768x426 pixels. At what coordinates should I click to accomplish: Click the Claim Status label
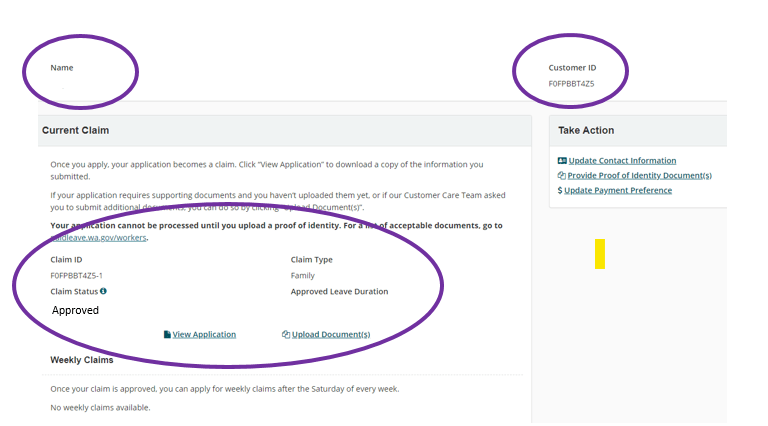(x=74, y=291)
